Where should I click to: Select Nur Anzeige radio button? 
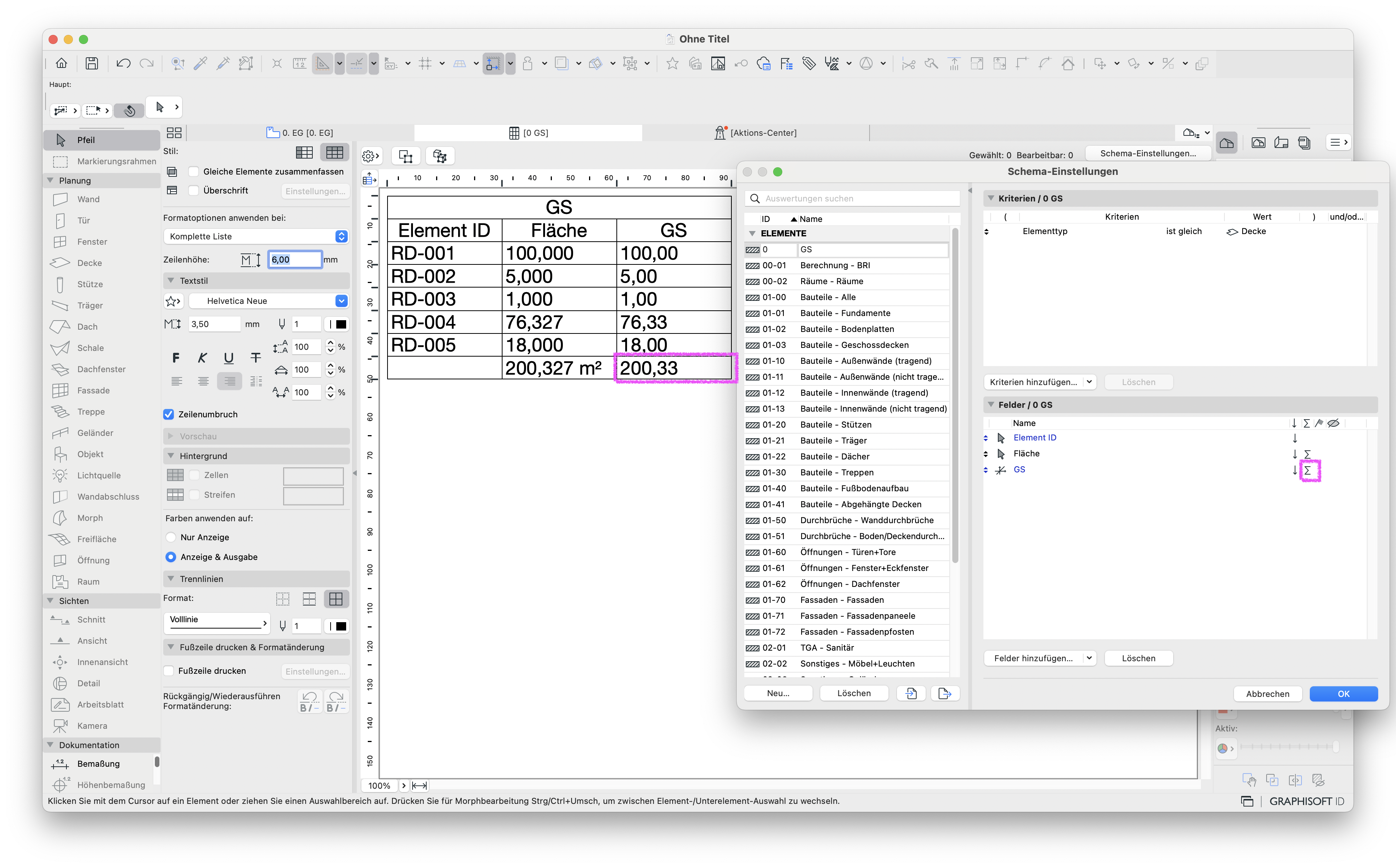click(170, 537)
